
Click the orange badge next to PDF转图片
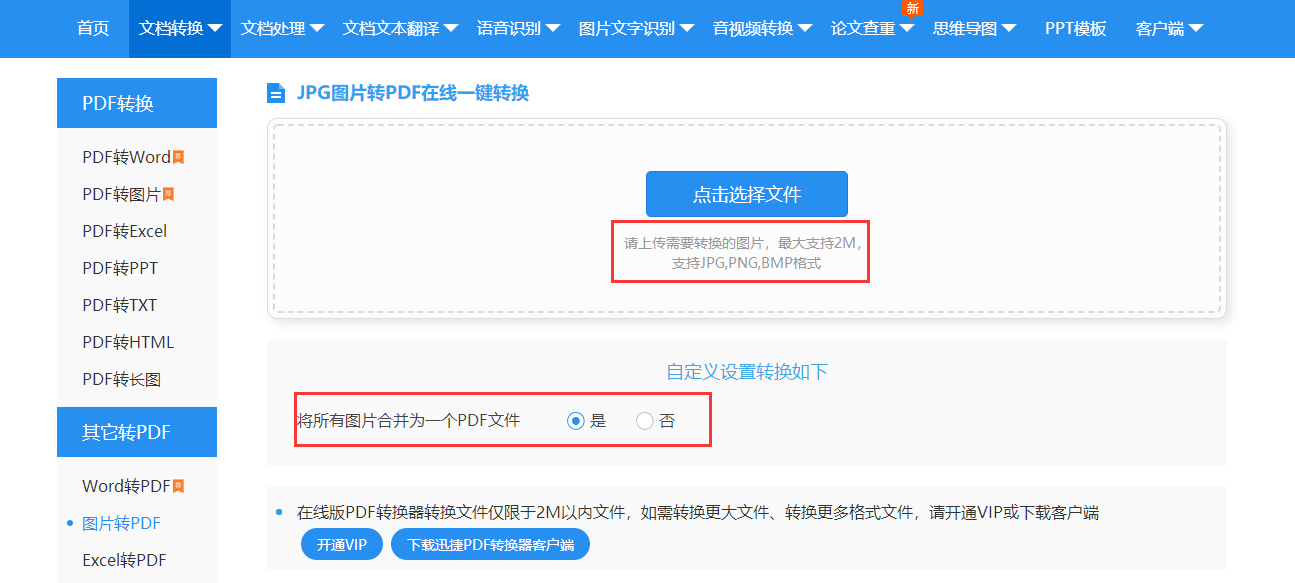tap(168, 194)
